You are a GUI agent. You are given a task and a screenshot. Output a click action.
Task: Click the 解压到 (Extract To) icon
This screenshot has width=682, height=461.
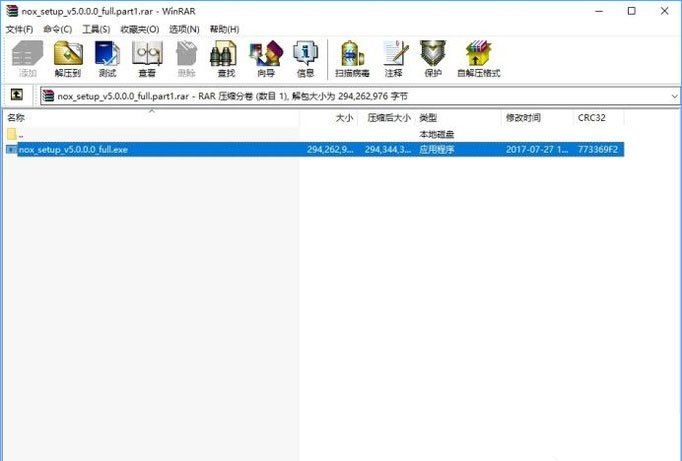68,59
